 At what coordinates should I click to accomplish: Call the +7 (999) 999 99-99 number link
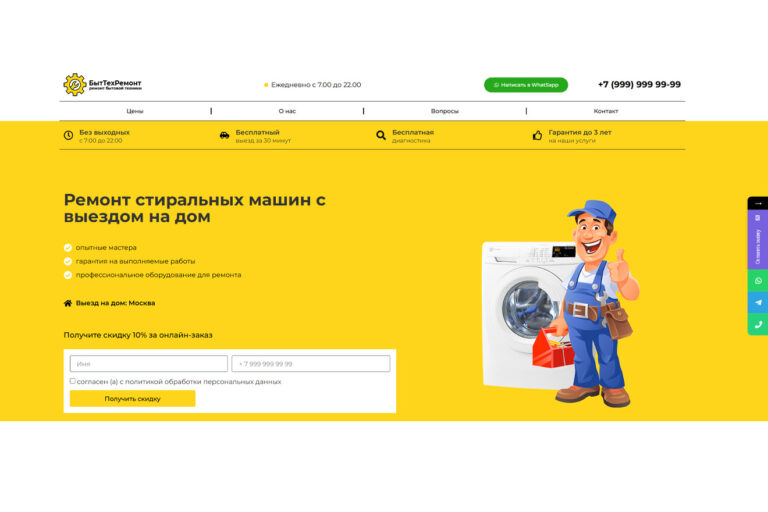coord(639,84)
